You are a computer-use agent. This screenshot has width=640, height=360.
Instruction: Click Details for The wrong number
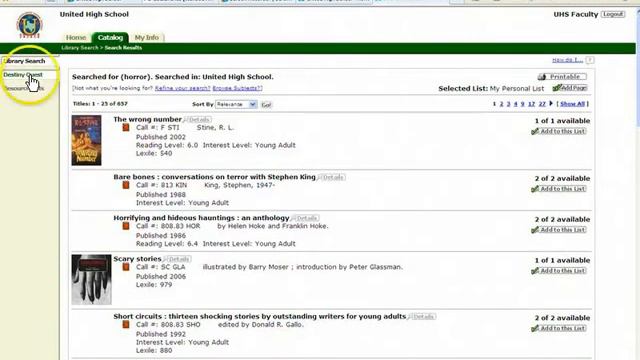tap(198, 120)
